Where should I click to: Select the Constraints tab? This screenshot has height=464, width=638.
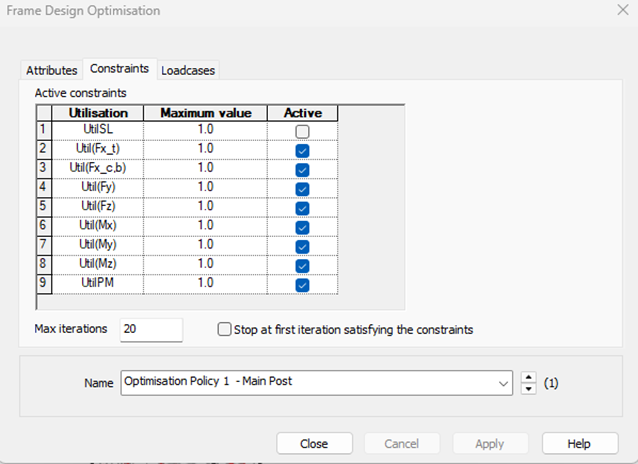pos(119,69)
